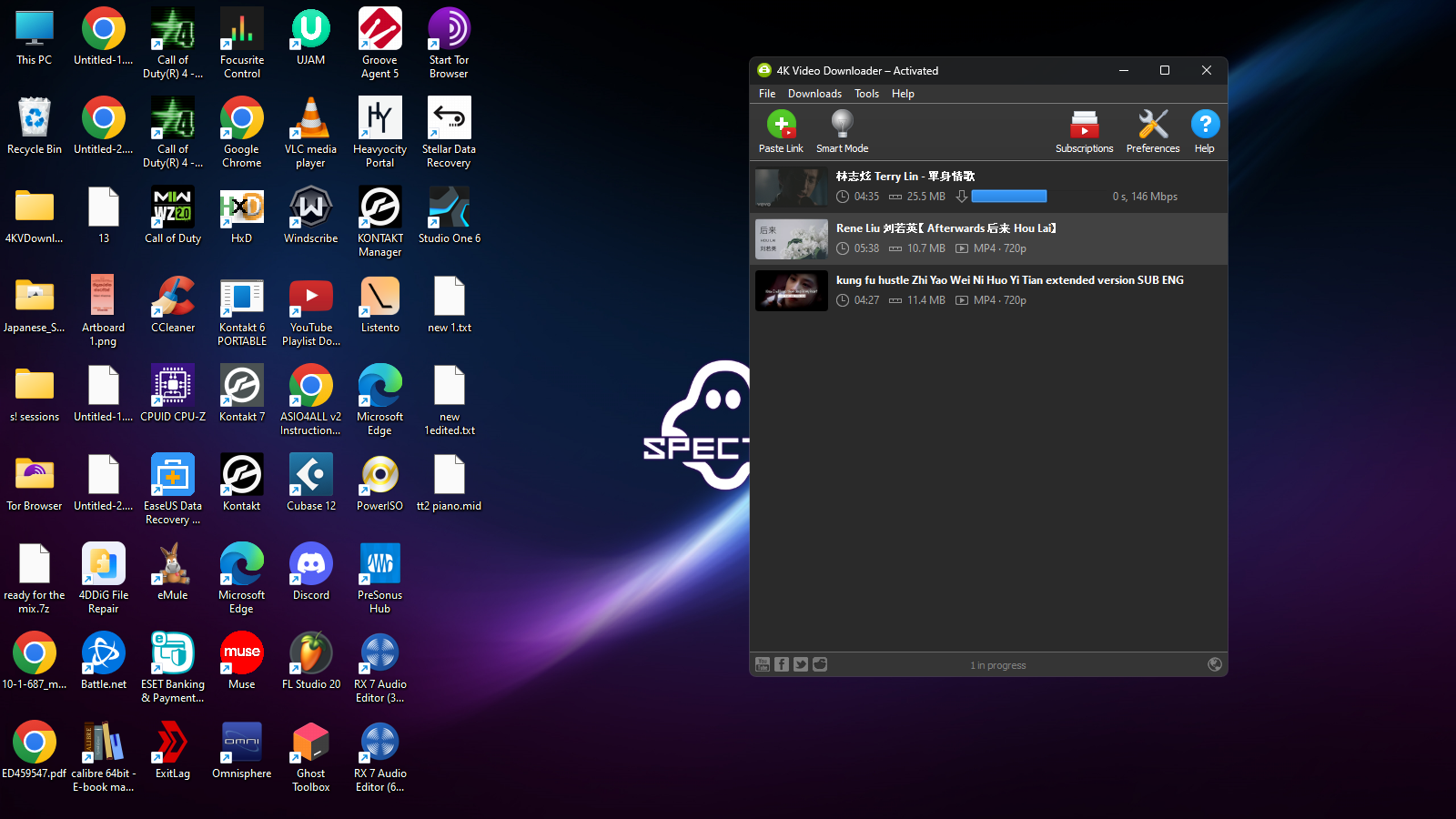This screenshot has height=819, width=1456.
Task: Click the Facebook icon in the status bar
Action: coord(782,664)
